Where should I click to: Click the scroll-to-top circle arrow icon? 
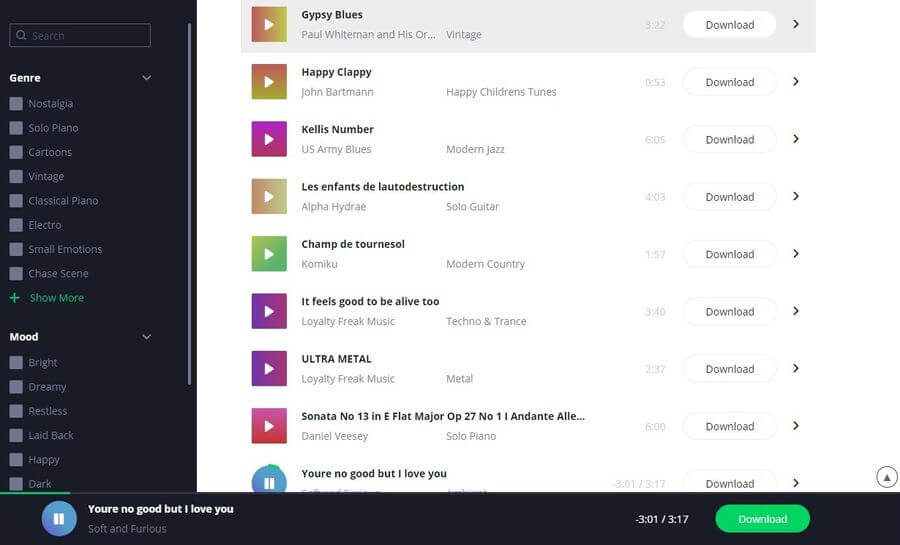[887, 477]
